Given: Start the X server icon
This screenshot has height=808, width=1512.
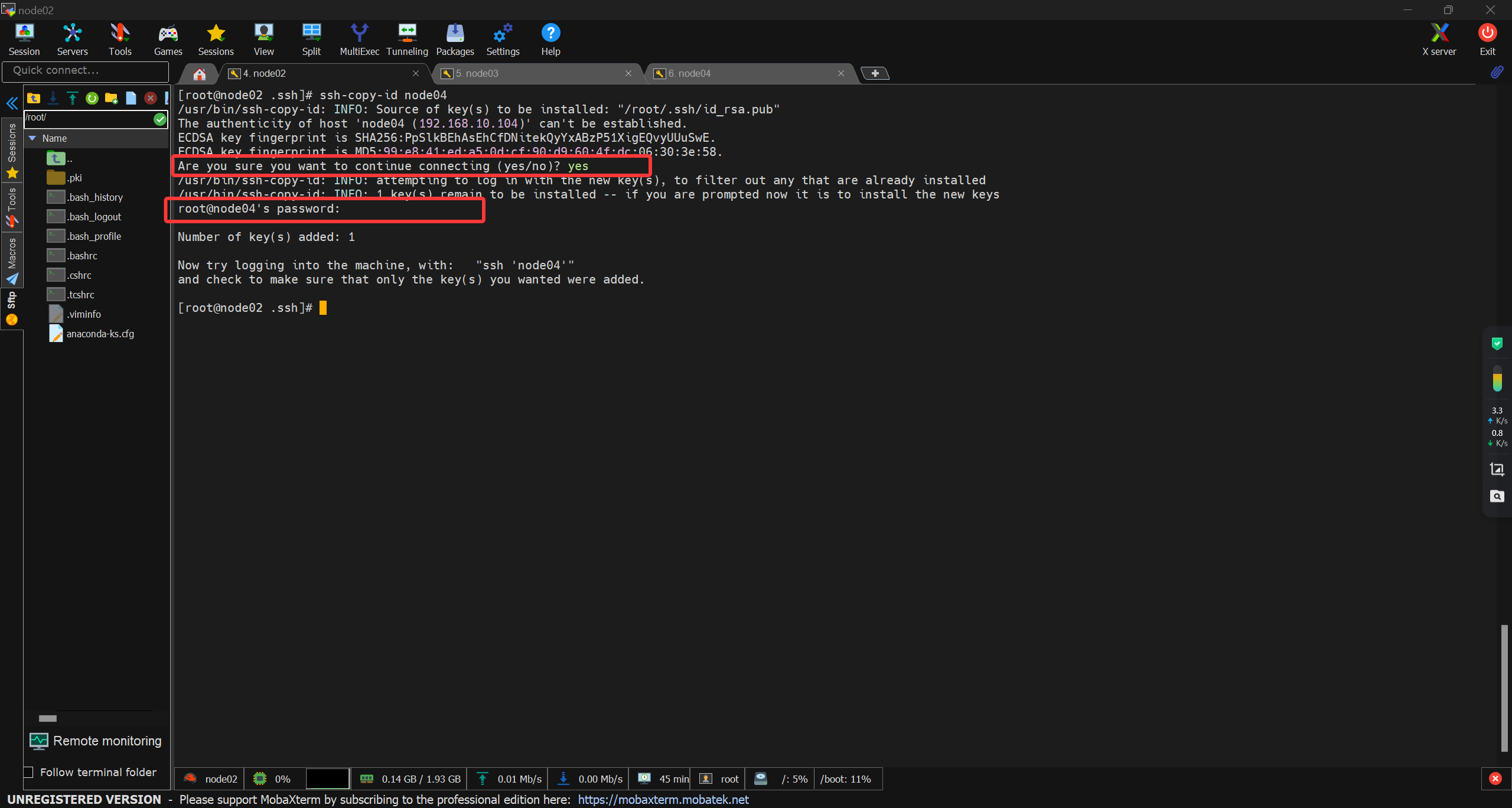Looking at the screenshot, I should pos(1439,39).
